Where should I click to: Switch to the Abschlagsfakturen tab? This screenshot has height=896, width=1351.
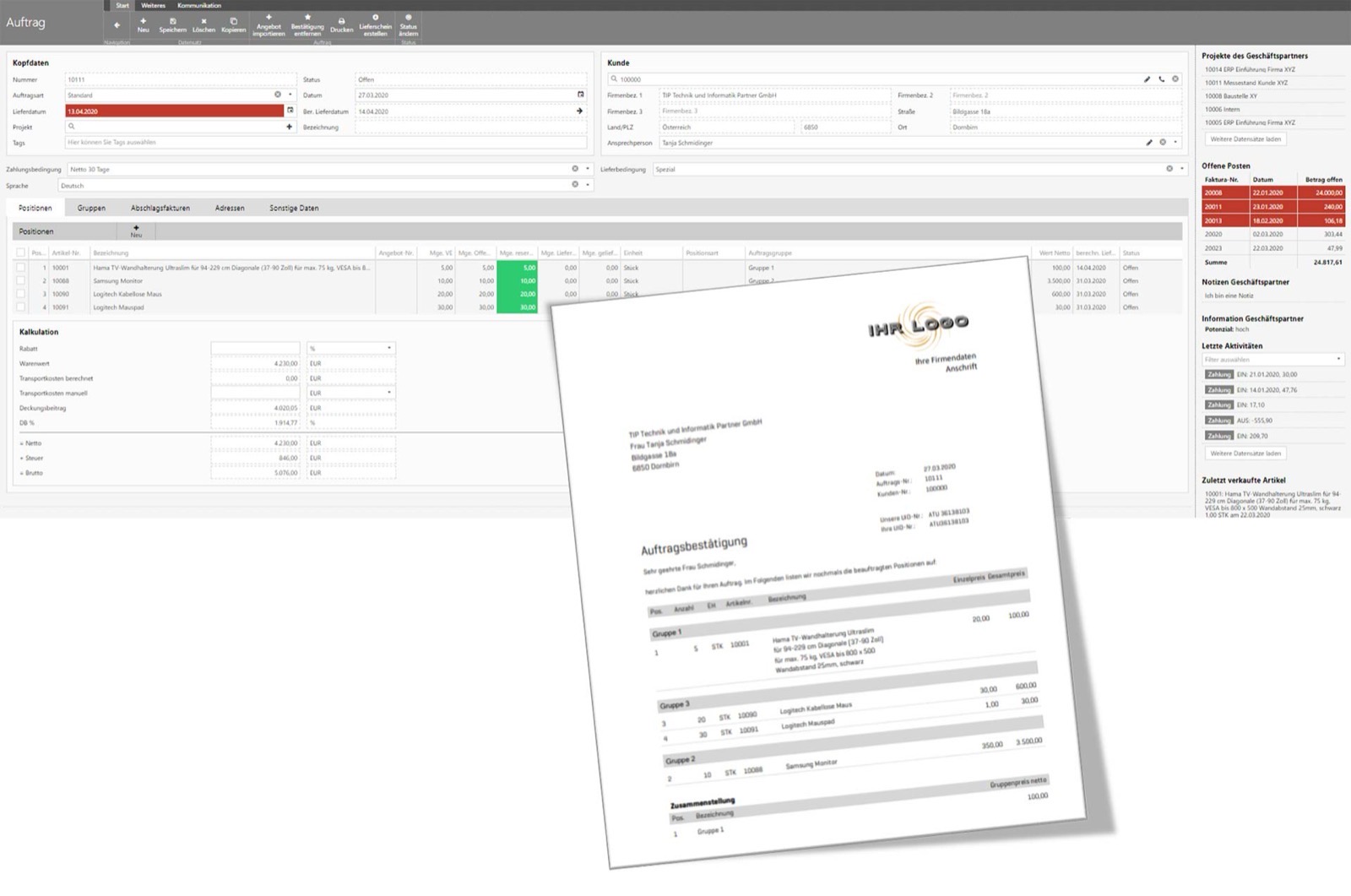click(x=160, y=208)
